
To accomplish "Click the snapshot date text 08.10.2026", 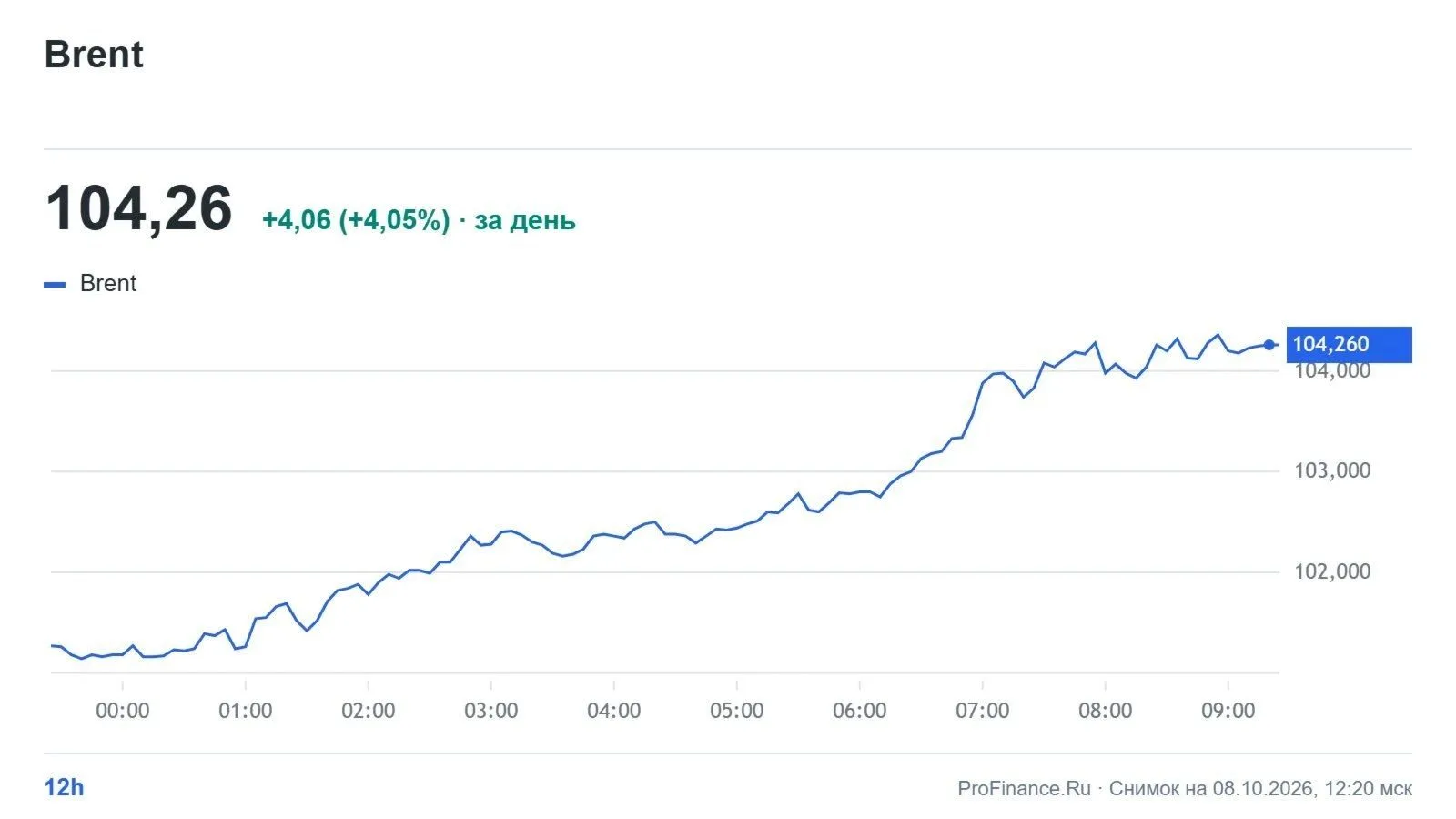I will [1263, 788].
